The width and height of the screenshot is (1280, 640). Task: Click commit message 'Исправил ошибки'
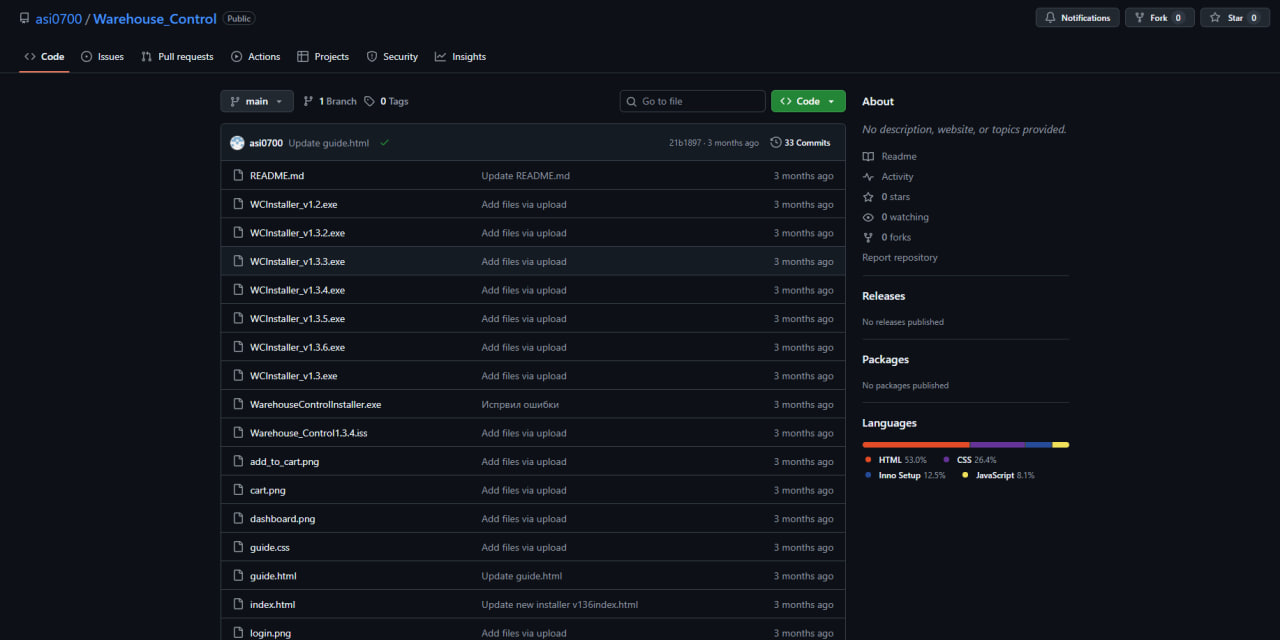coord(520,405)
